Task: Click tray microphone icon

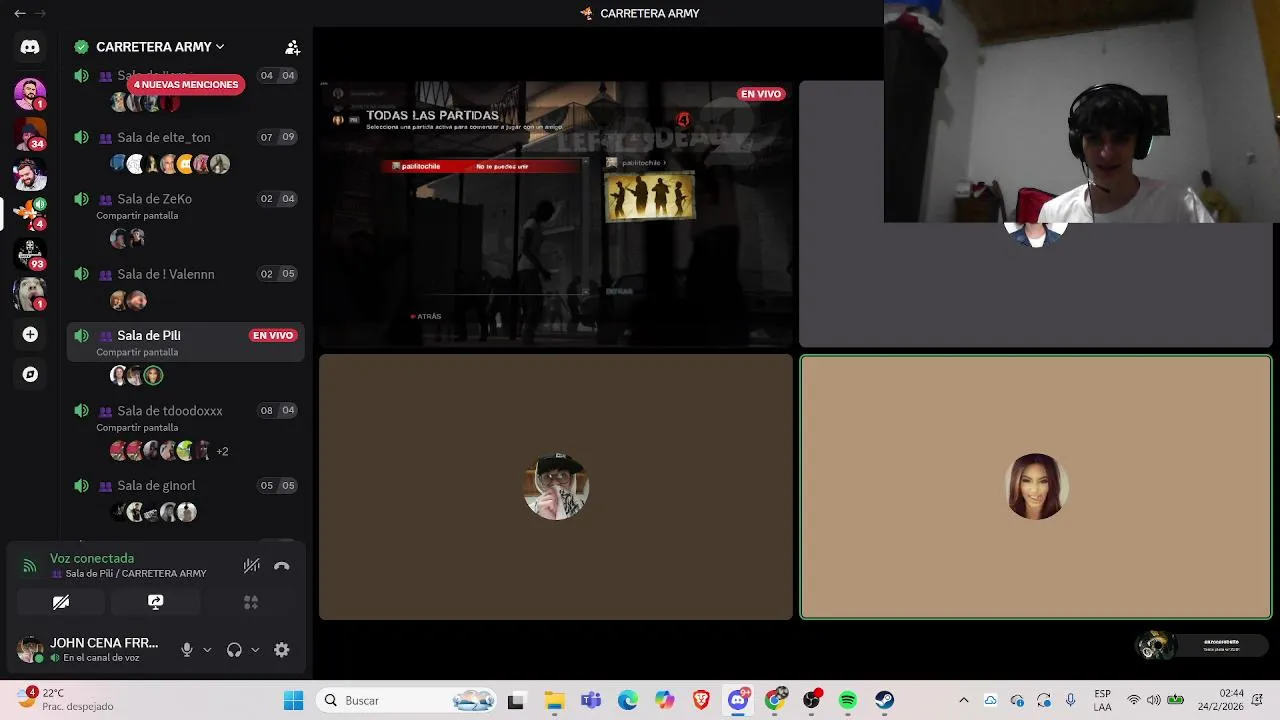Action: pos(1070,700)
